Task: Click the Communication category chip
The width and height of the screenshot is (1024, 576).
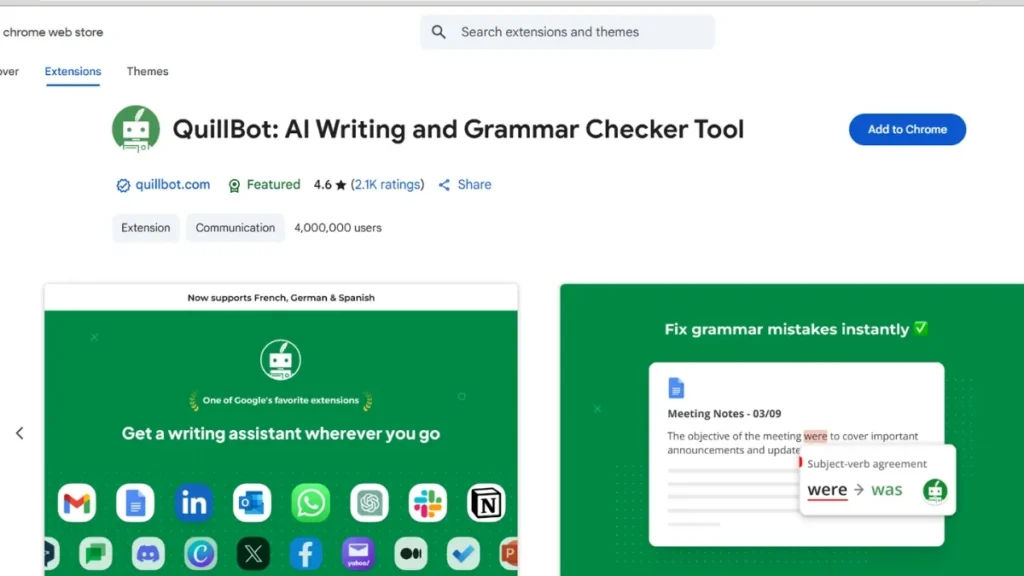Action: pyautogui.click(x=235, y=228)
